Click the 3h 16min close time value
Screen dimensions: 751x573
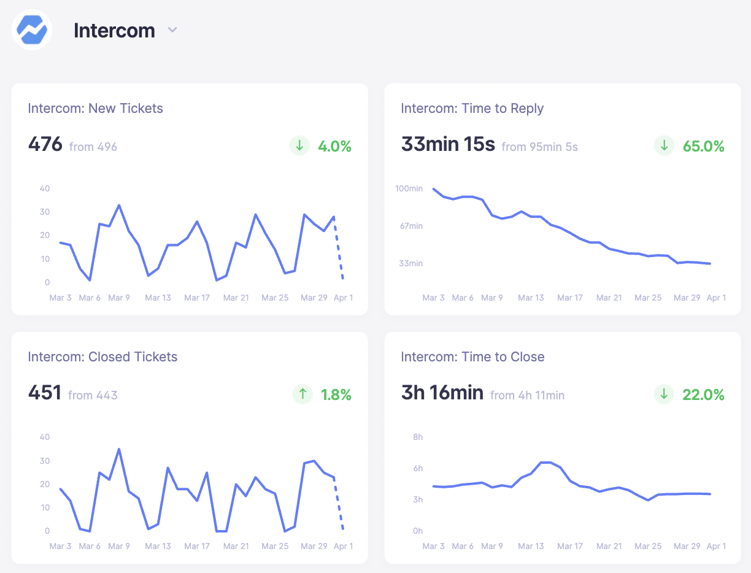442,393
